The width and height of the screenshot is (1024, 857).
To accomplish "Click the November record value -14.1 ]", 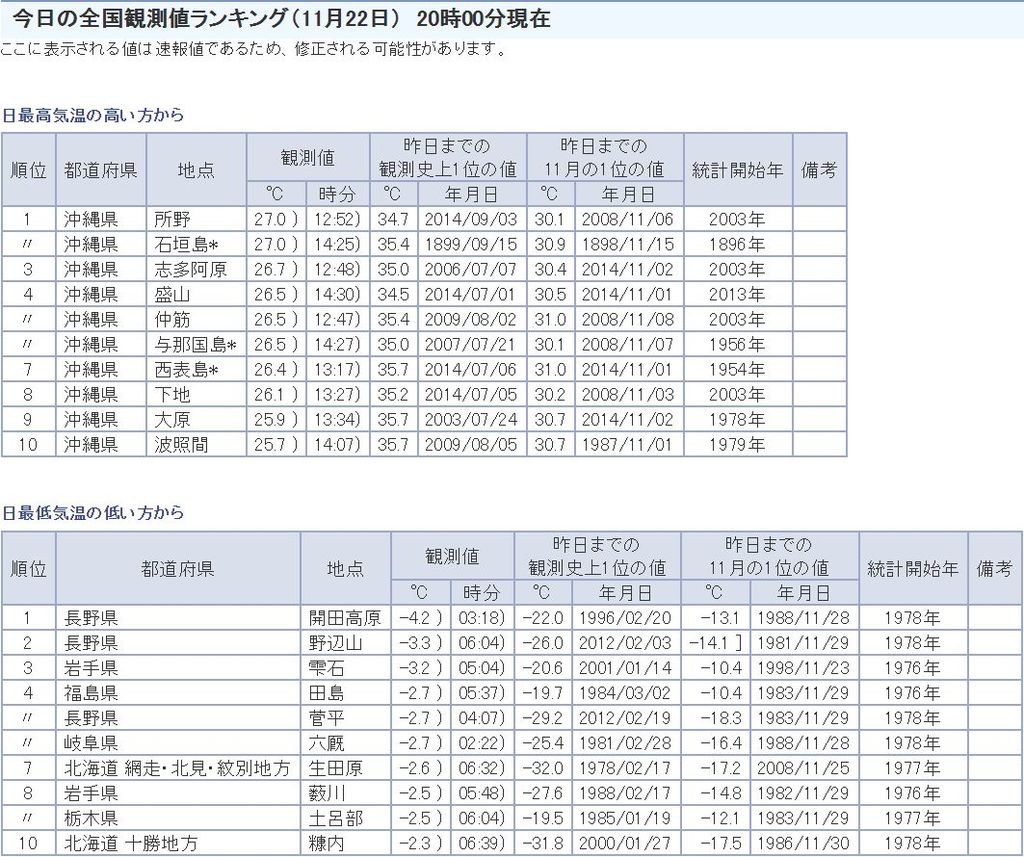I will [x=716, y=643].
